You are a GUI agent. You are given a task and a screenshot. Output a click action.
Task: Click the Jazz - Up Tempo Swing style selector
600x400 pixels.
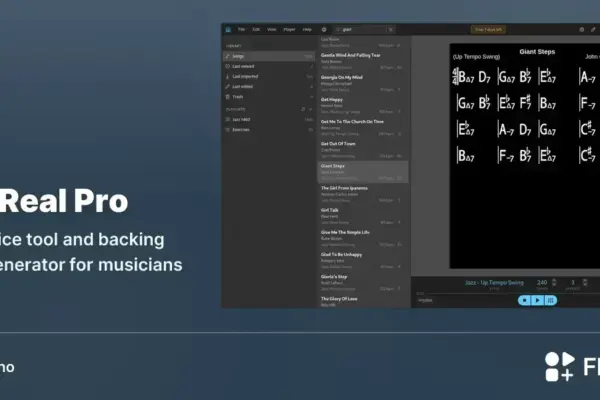tap(494, 282)
